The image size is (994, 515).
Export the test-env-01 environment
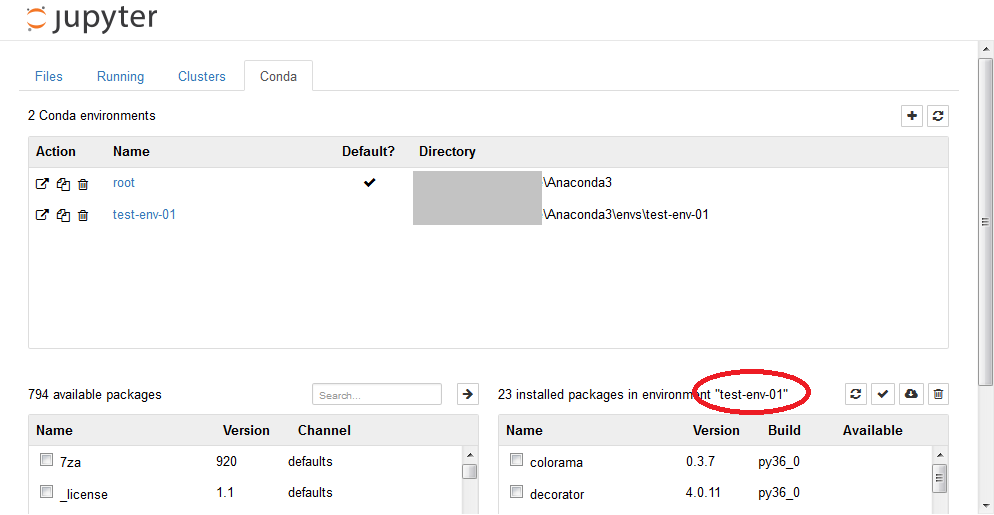42,215
